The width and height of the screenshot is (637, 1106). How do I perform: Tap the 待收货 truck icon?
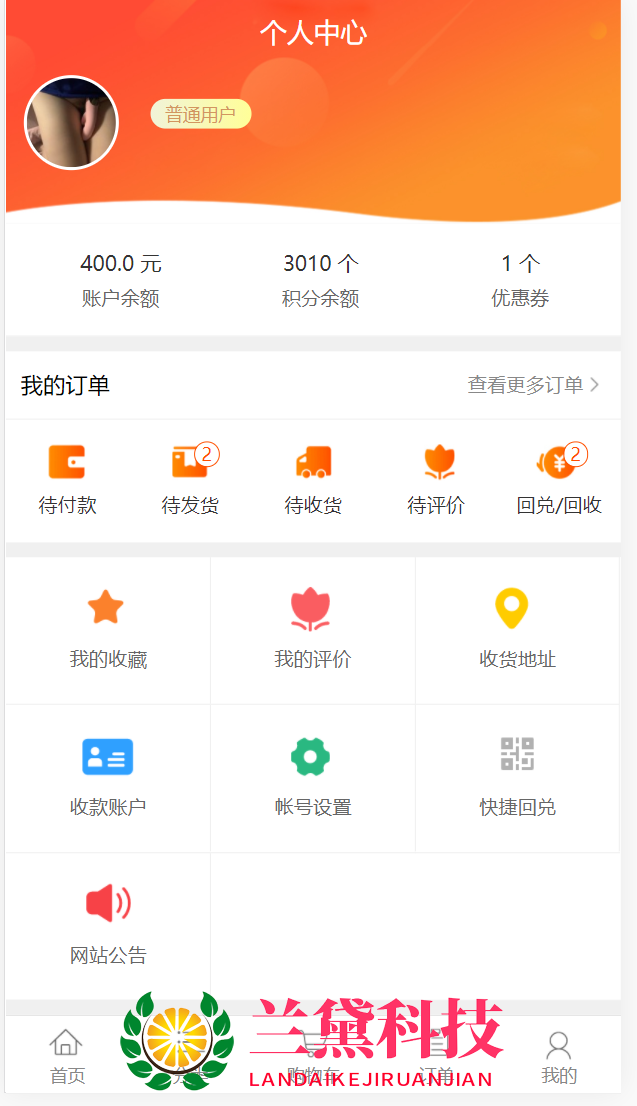[313, 463]
